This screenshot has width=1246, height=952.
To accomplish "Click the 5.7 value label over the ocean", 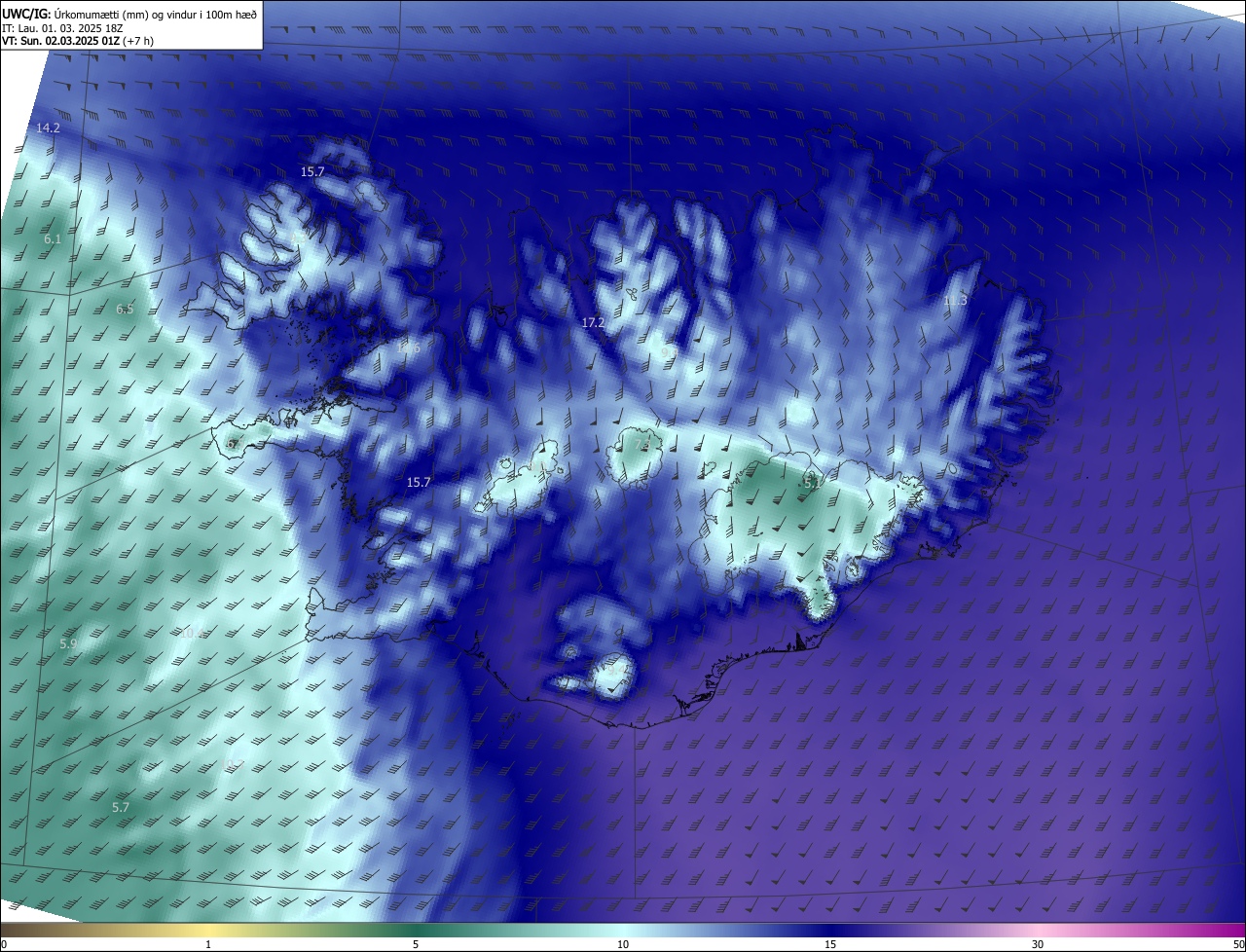I will 121,808.
